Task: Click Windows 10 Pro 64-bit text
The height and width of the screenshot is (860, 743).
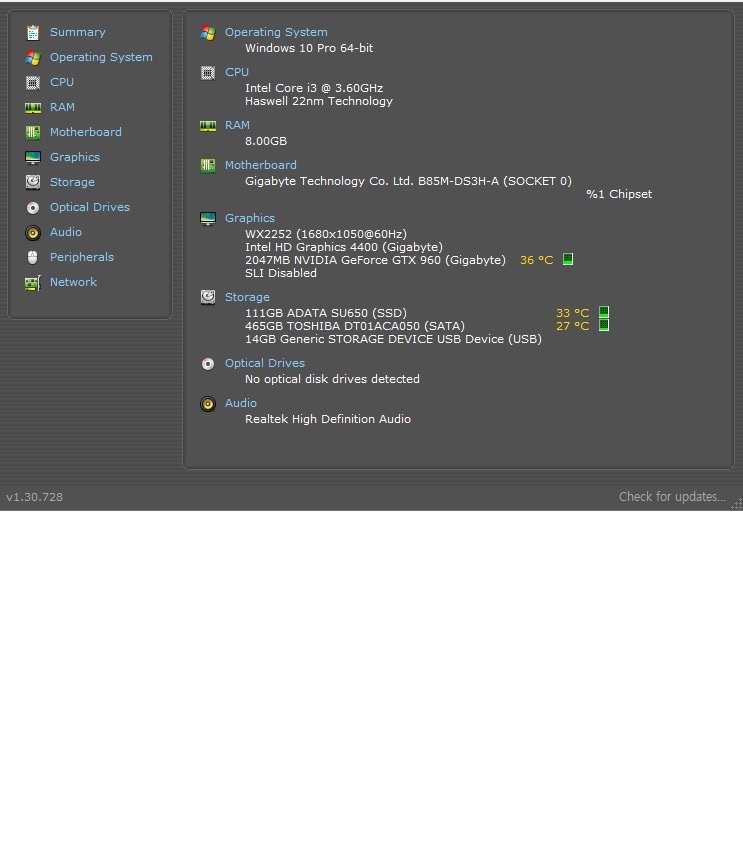Action: pos(309,48)
